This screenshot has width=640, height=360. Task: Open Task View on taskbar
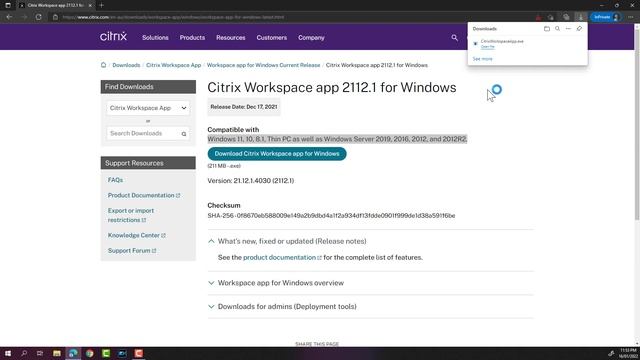[40, 353]
